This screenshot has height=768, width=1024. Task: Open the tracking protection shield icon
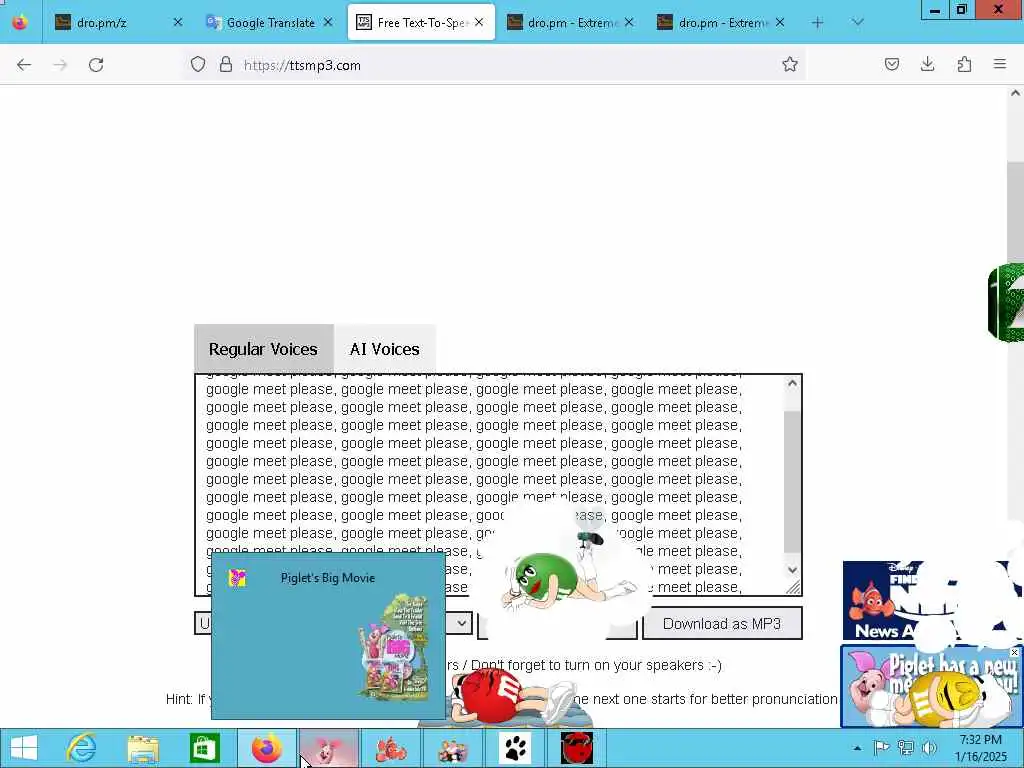pos(198,65)
